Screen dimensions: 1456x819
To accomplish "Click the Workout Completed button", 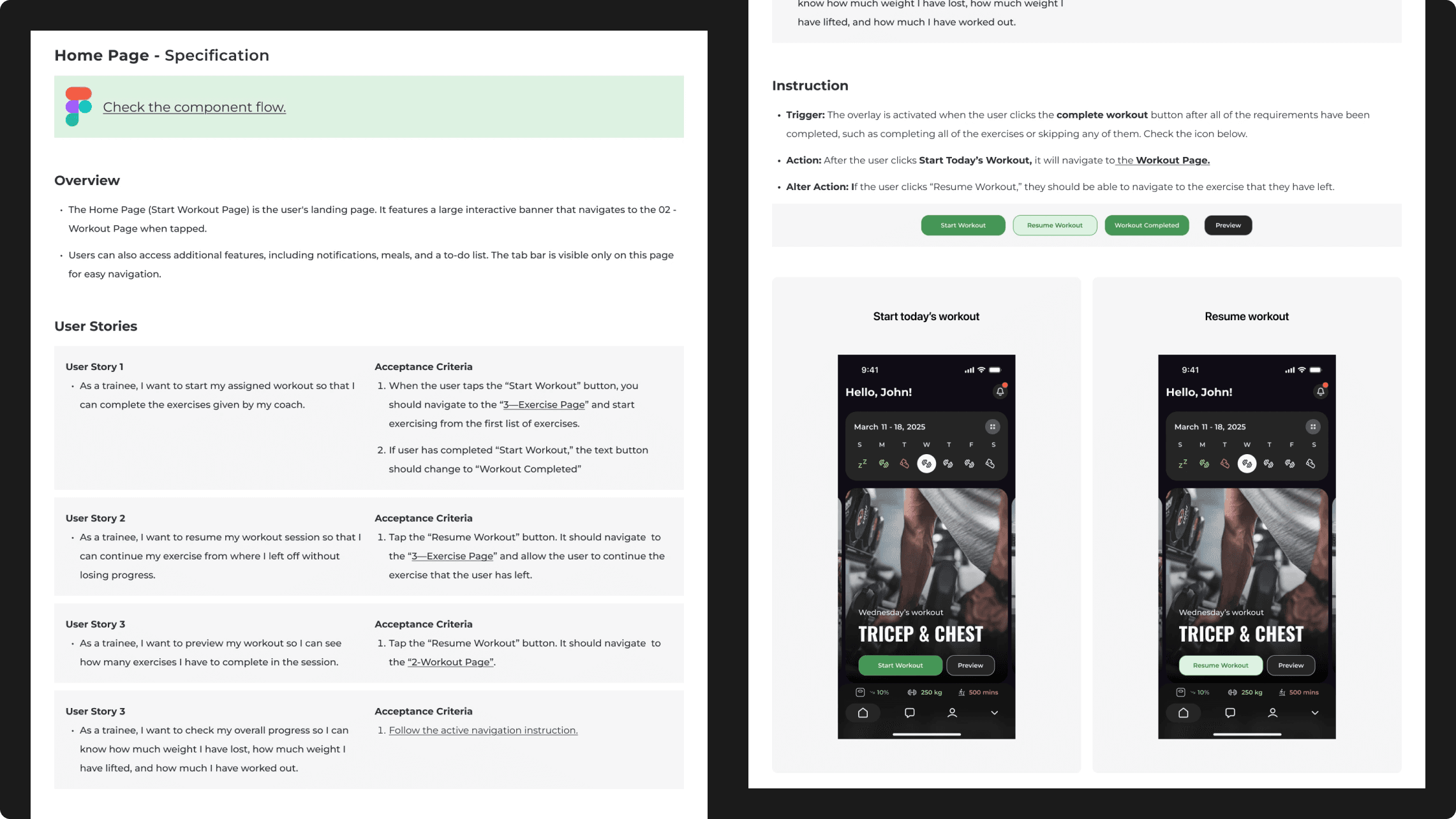I will tap(1147, 225).
